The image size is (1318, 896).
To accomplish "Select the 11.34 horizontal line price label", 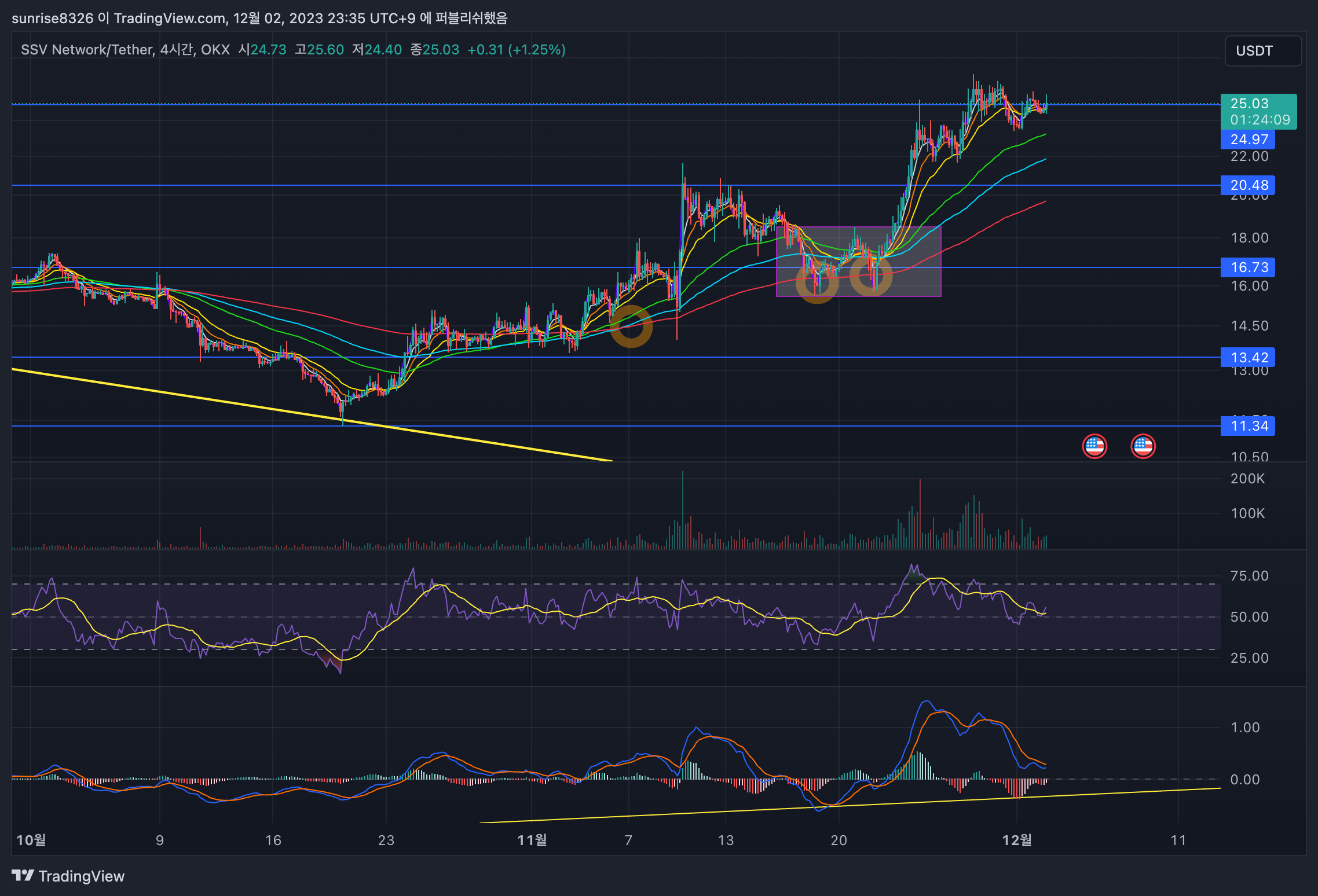I will coord(1248,426).
